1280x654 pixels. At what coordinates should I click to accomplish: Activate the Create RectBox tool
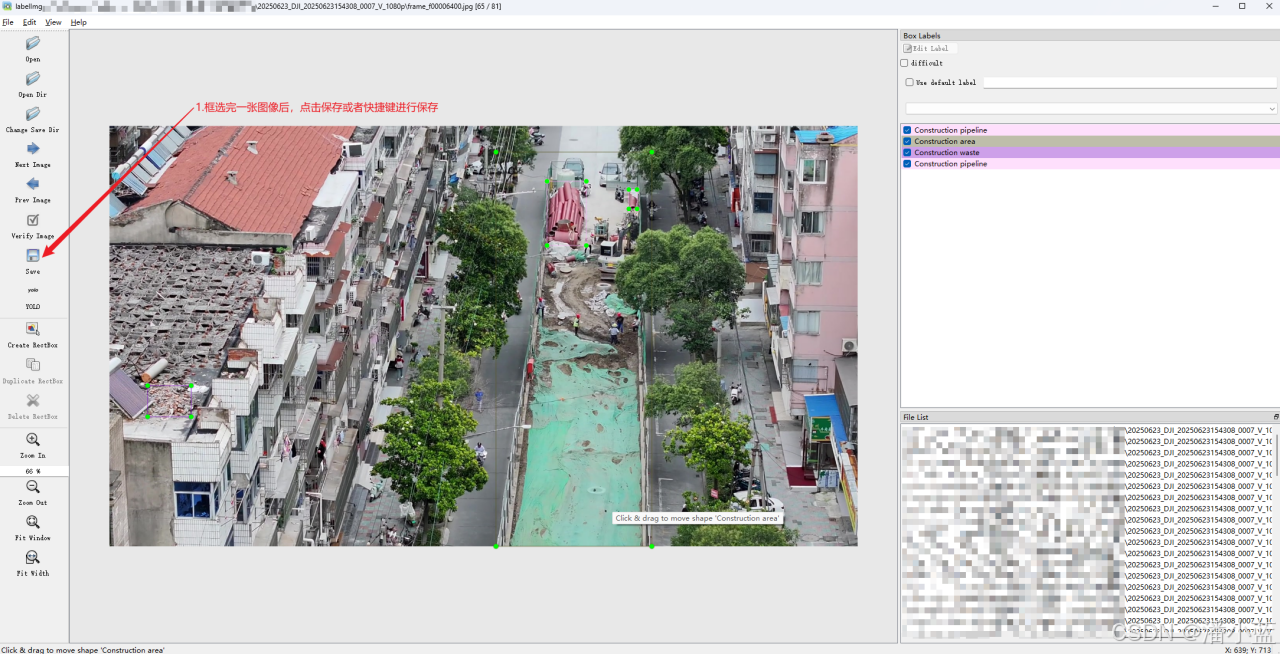(x=33, y=334)
